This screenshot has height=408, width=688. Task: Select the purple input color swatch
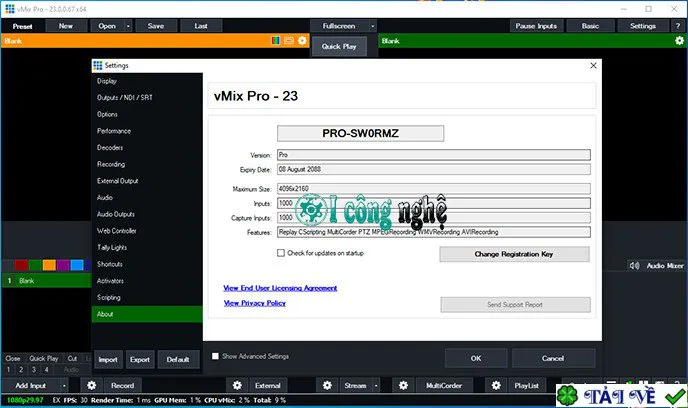(x=63, y=265)
